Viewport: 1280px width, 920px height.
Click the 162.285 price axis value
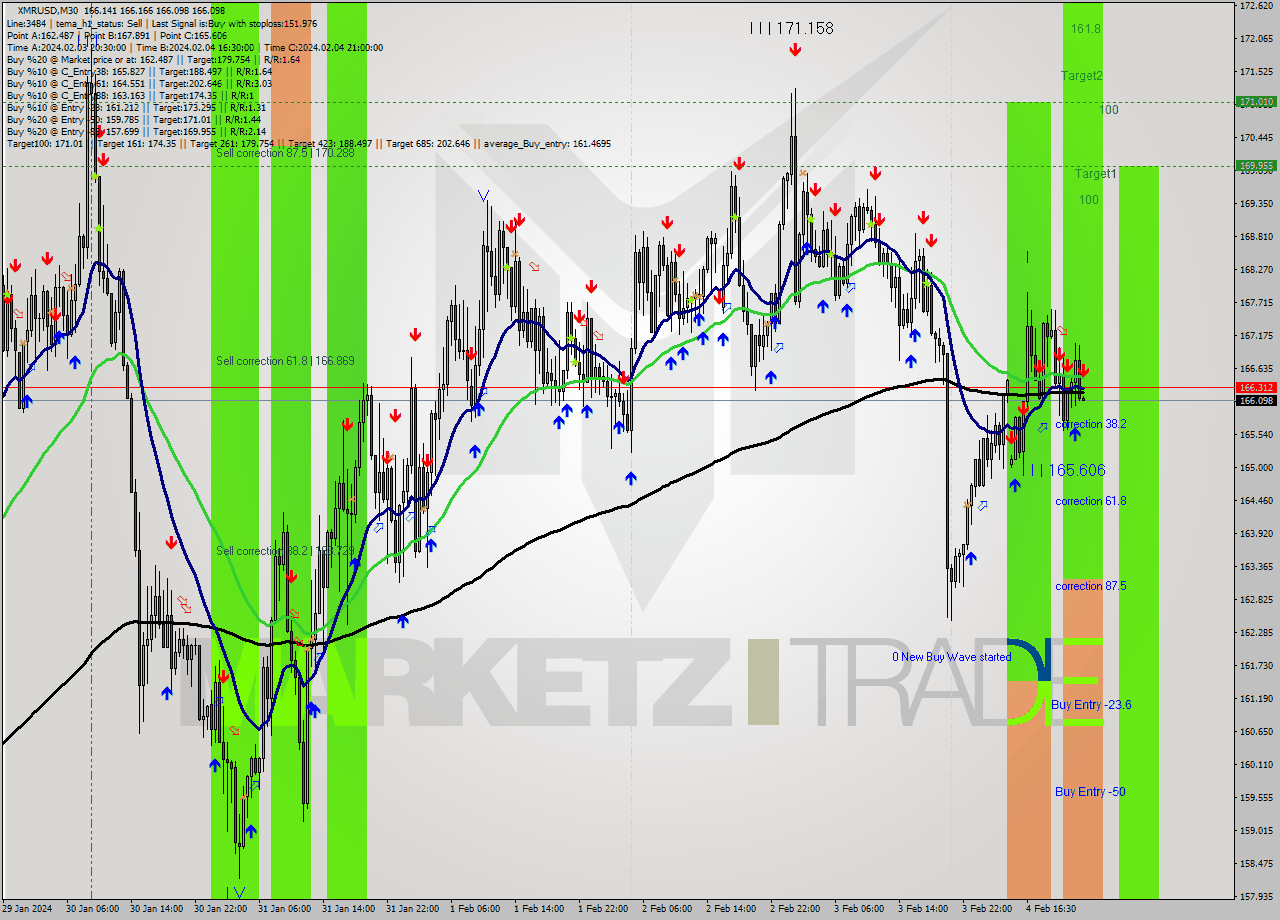click(x=1256, y=633)
